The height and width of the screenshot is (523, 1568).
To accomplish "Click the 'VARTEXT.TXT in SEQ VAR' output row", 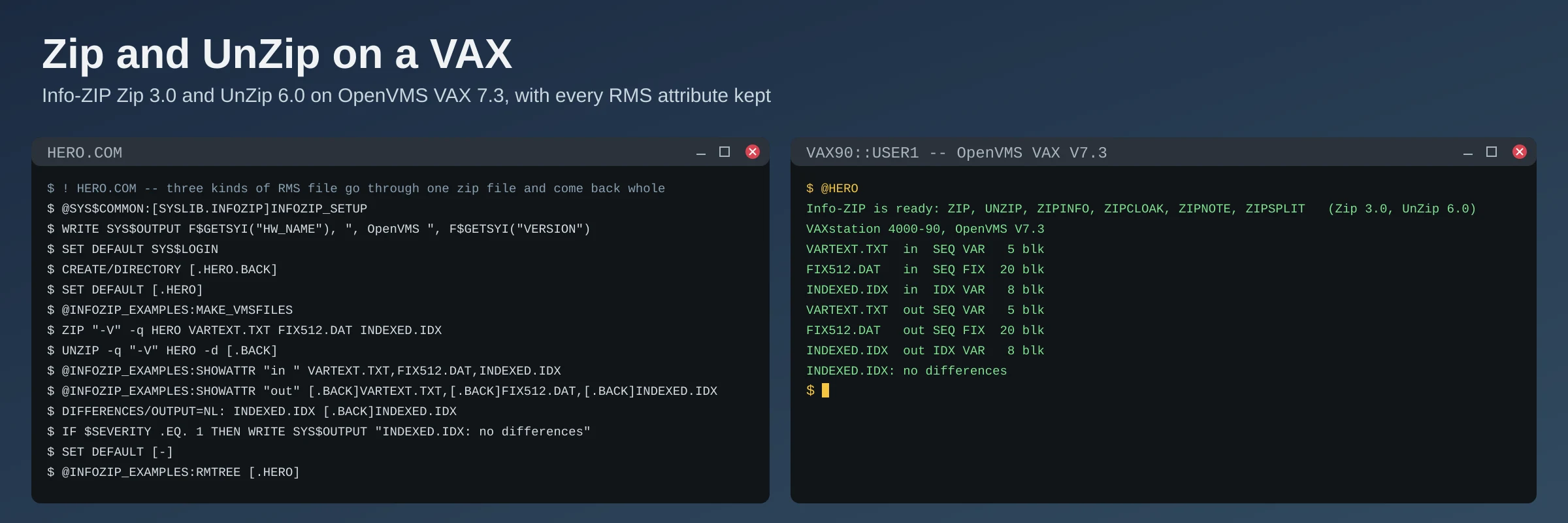I will click(x=925, y=249).
